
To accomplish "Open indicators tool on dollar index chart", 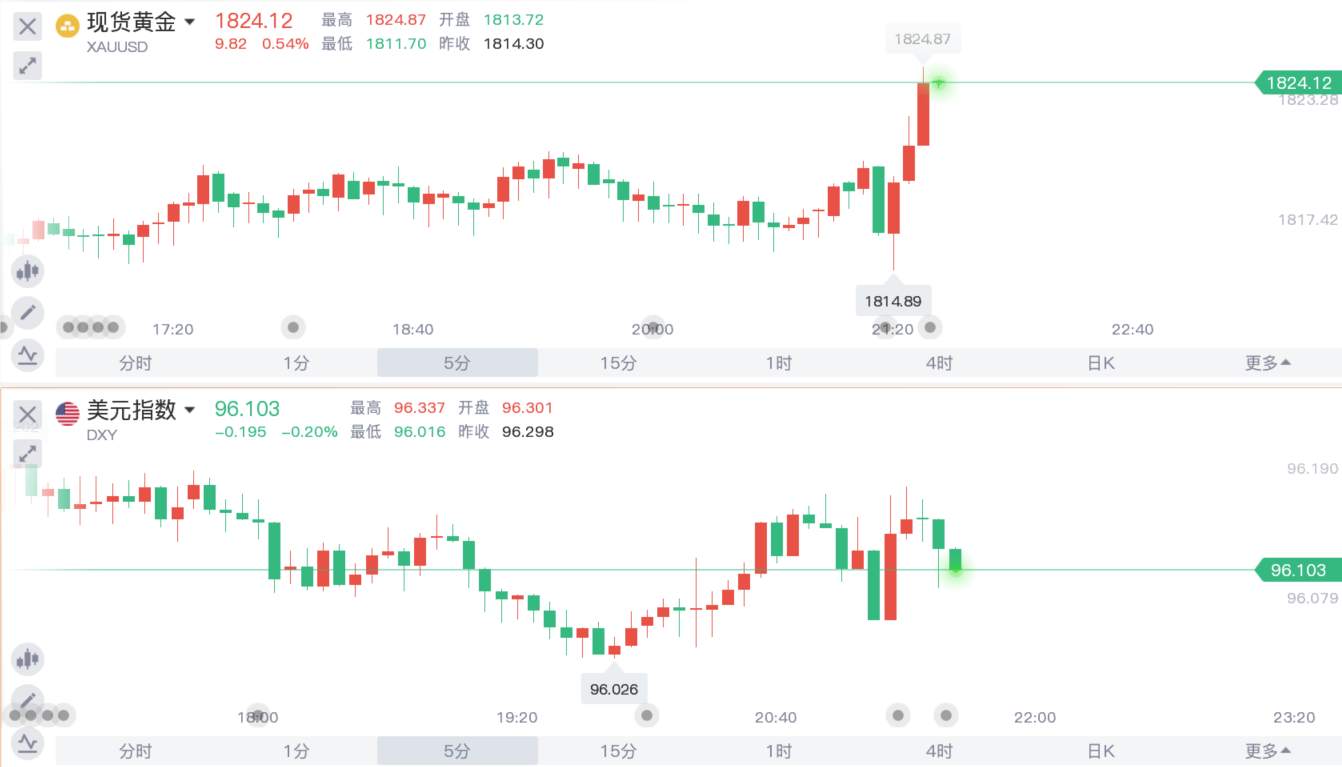I will click(28, 742).
